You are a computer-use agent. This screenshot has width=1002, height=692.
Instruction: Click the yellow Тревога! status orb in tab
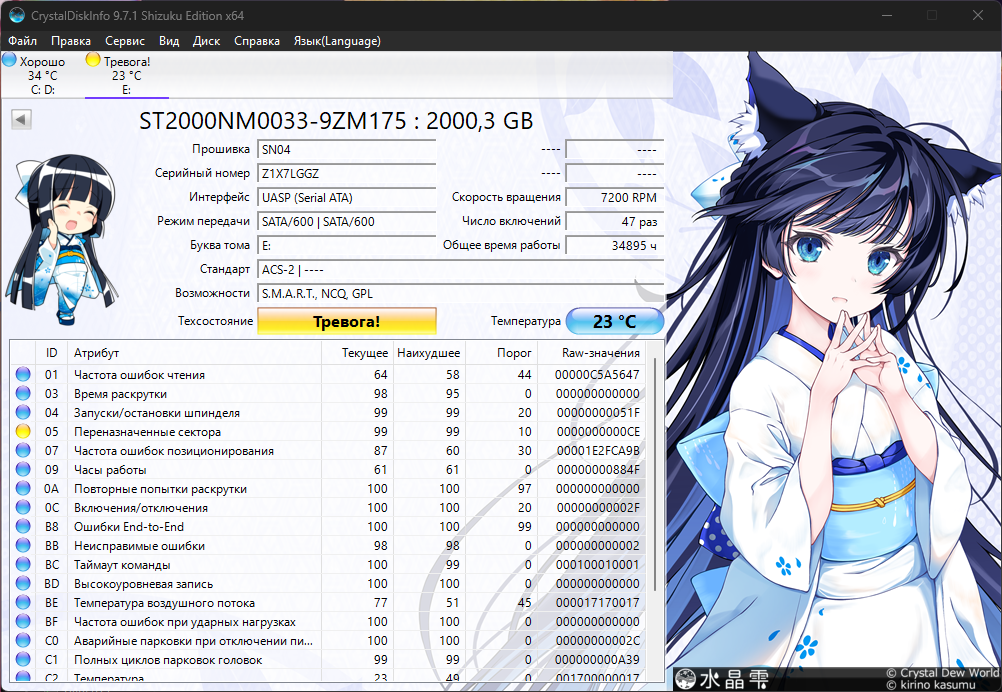[93, 60]
